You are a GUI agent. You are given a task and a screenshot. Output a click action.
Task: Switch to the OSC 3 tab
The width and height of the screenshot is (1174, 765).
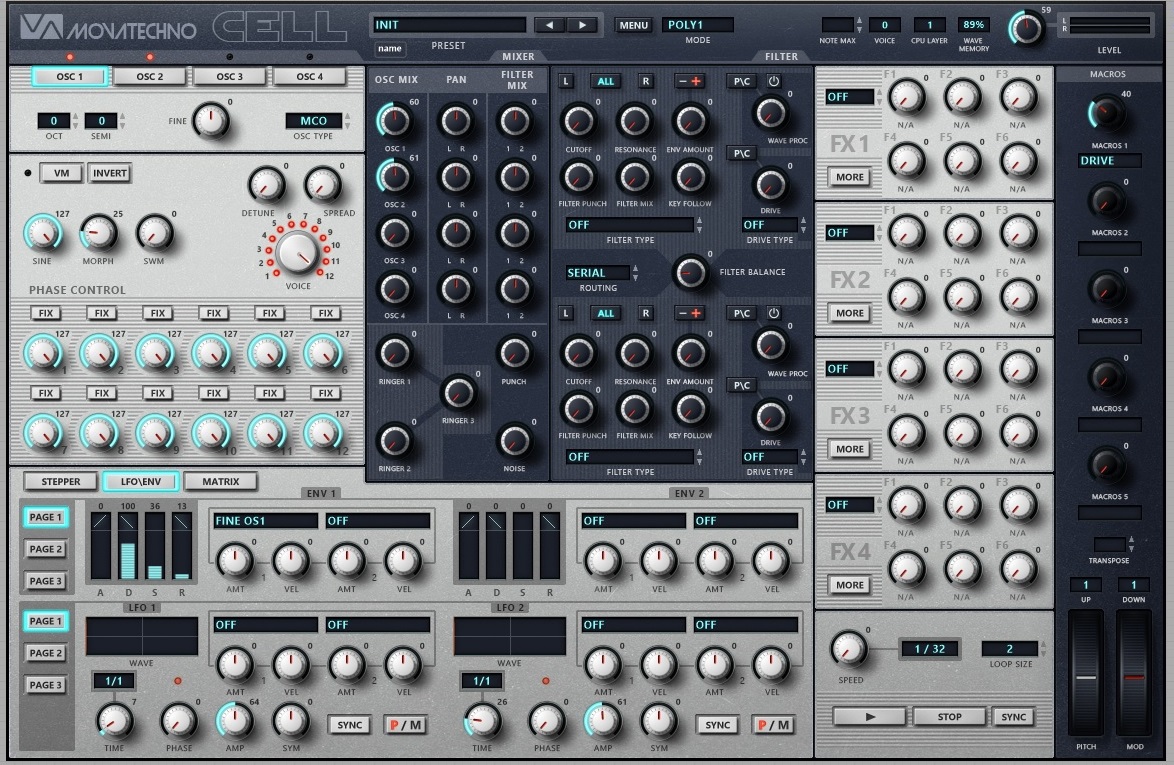230,76
